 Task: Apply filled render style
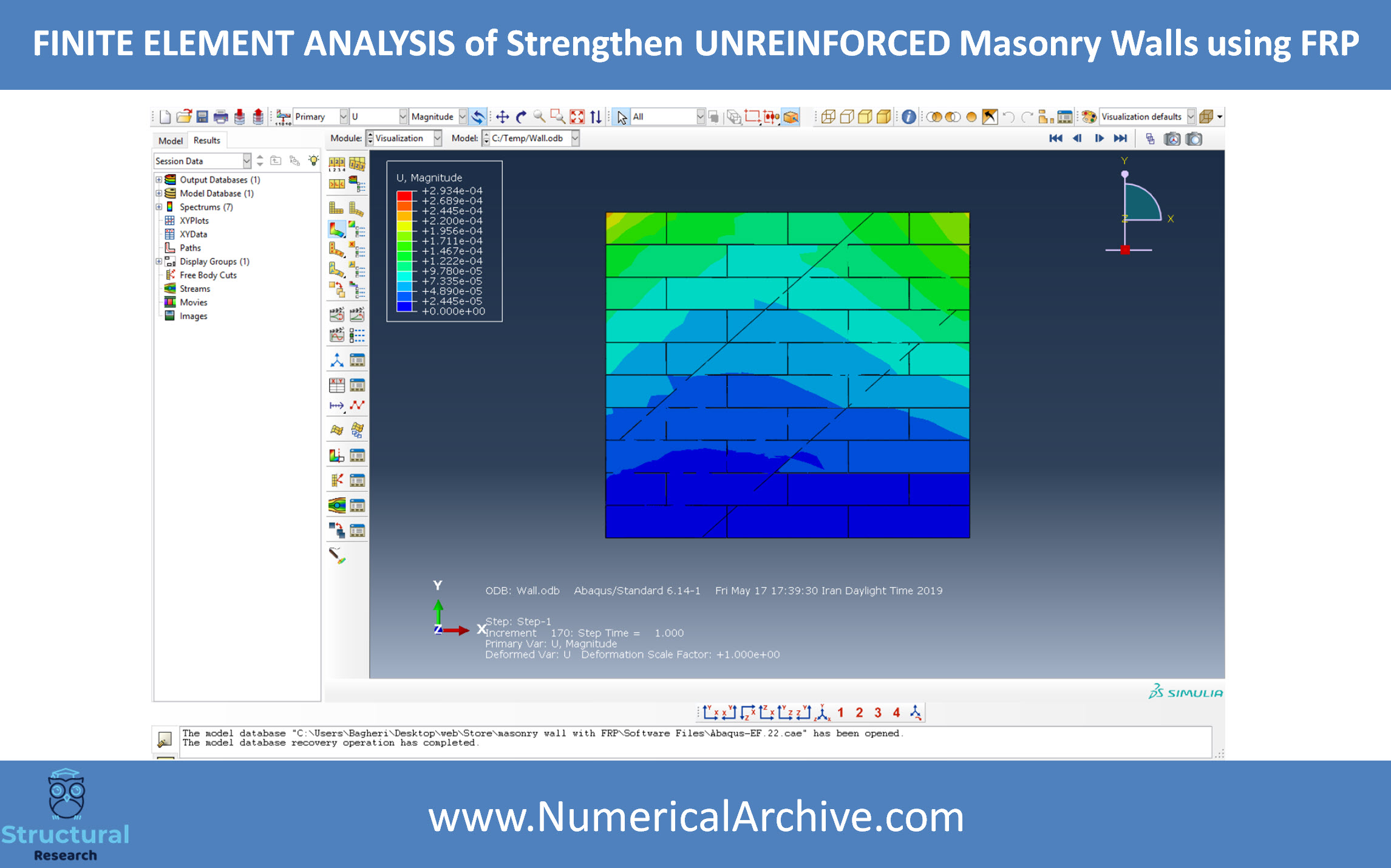pyautogui.click(x=865, y=117)
